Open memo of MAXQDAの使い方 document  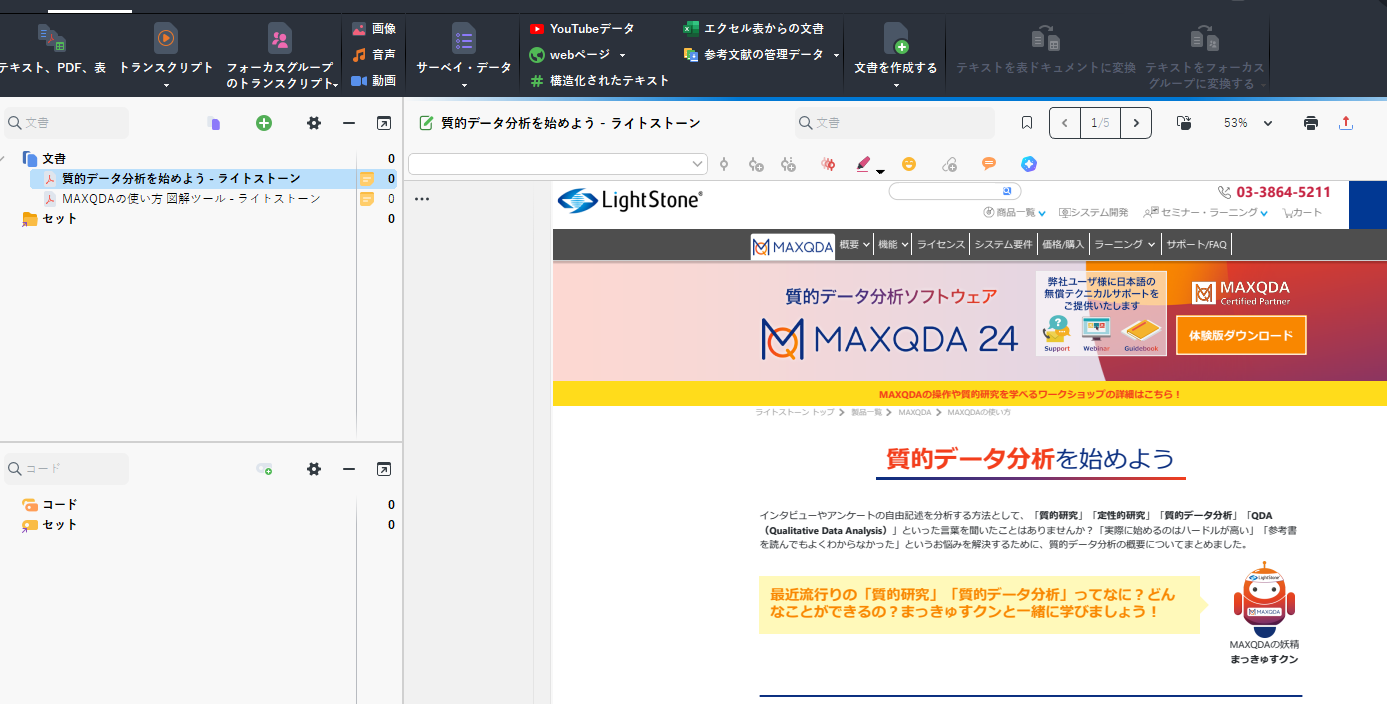pyautogui.click(x=367, y=199)
